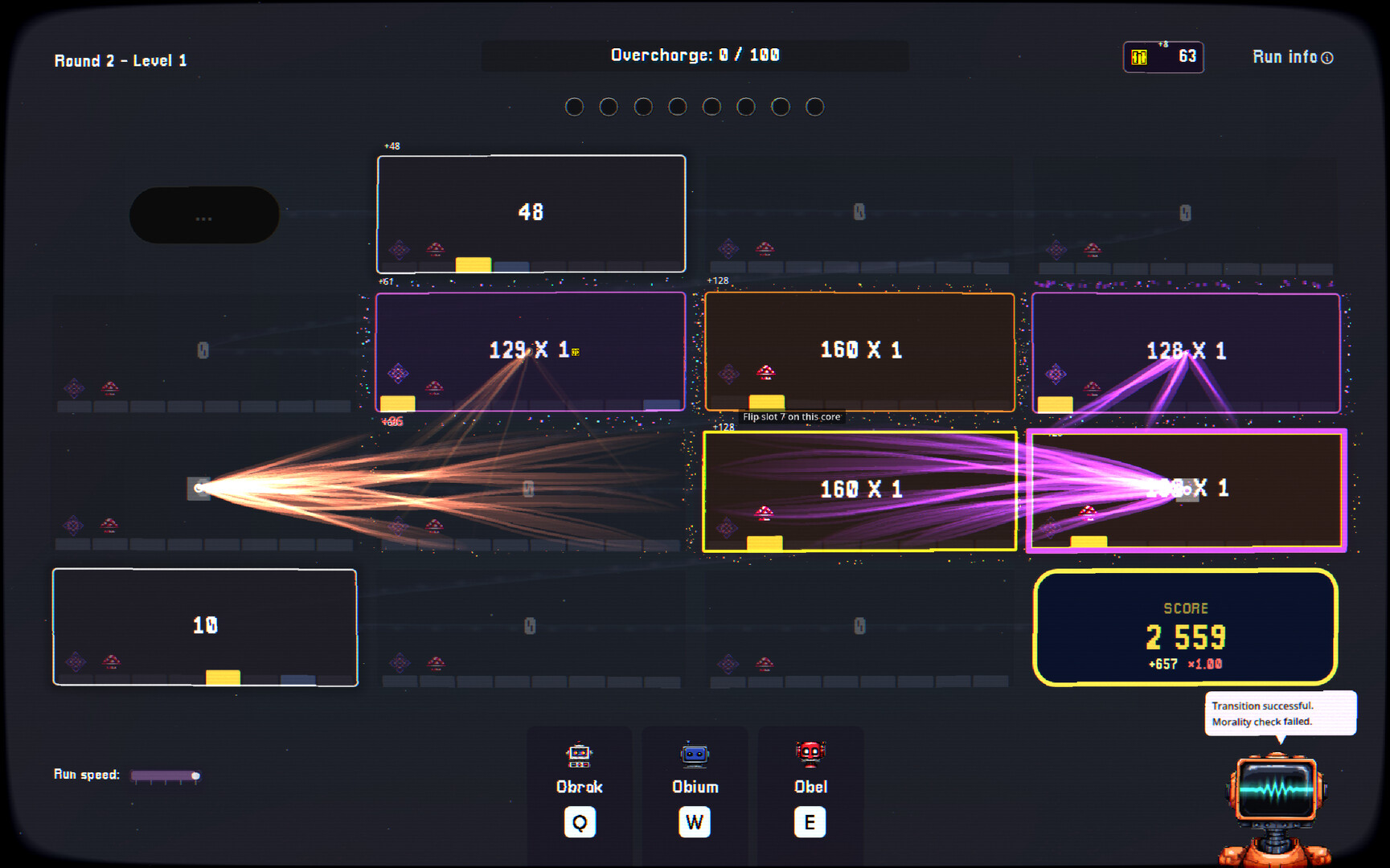Select the Obium robot icon
The width and height of the screenshot is (1390, 868).
694,754
